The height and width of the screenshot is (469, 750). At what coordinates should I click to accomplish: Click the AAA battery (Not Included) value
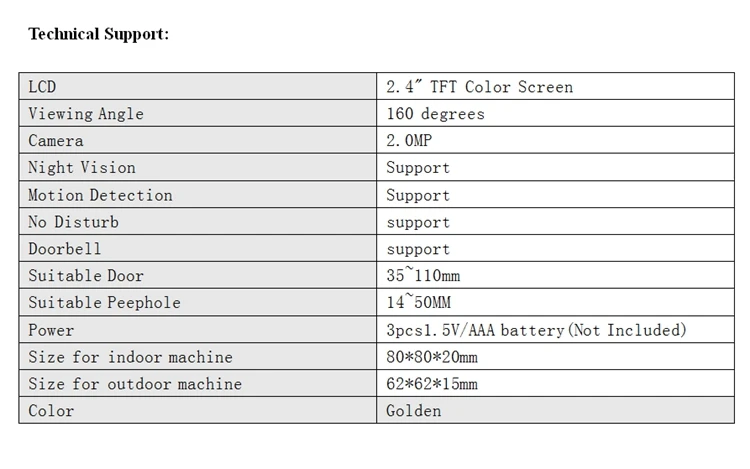pyautogui.click(x=536, y=330)
